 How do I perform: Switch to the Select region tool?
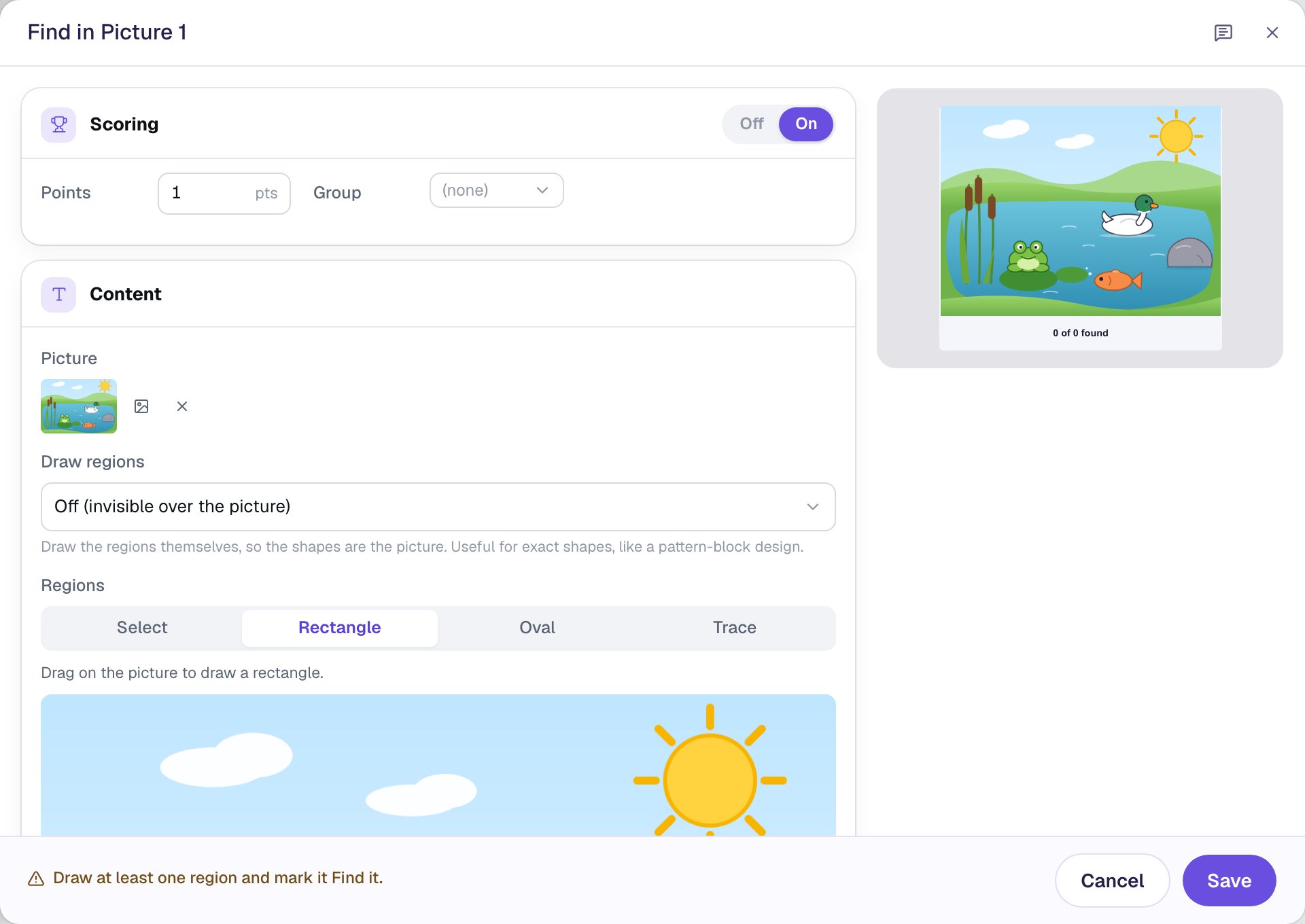pyautogui.click(x=142, y=628)
